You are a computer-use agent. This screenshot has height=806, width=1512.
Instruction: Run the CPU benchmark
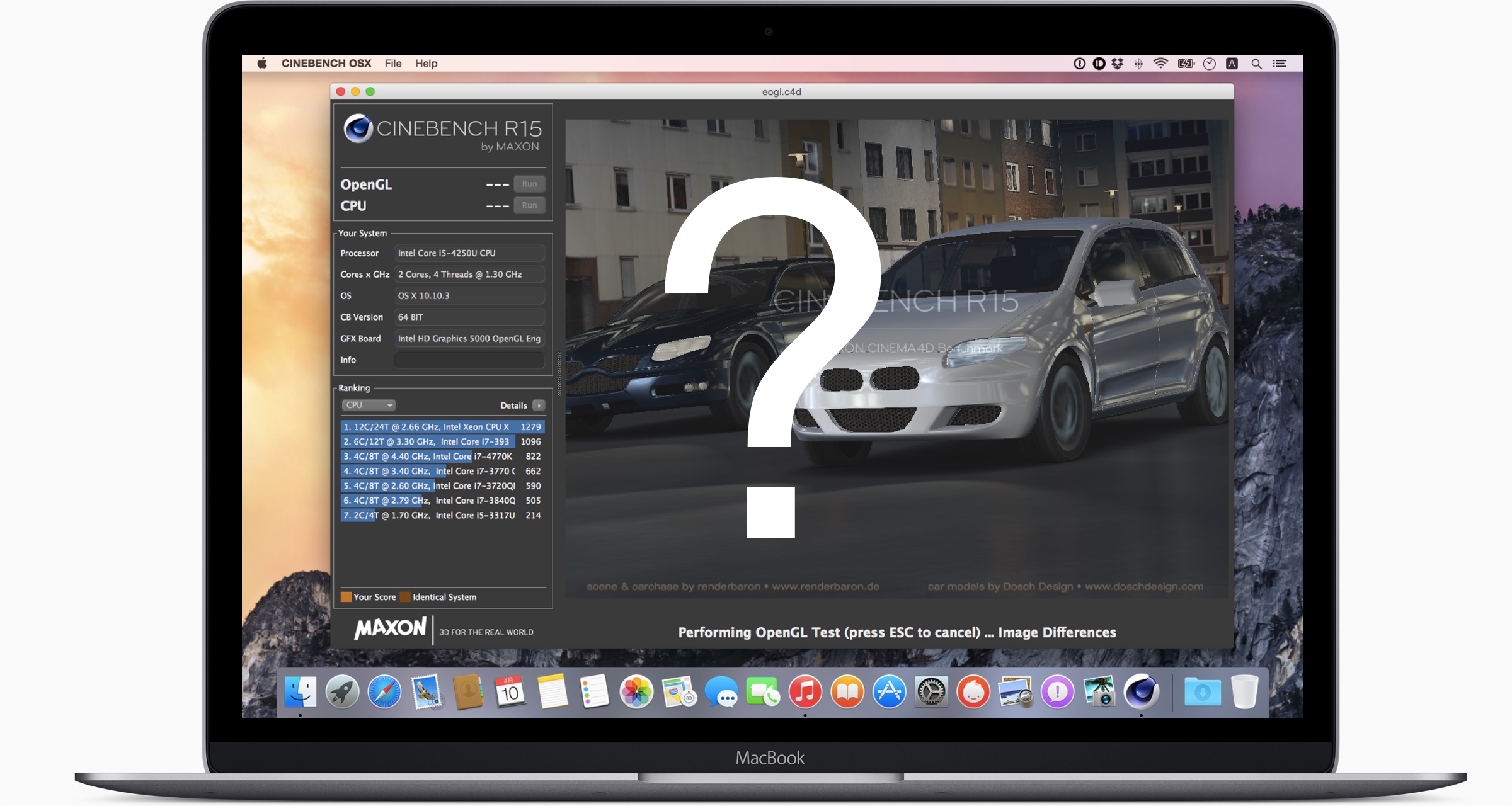click(529, 205)
